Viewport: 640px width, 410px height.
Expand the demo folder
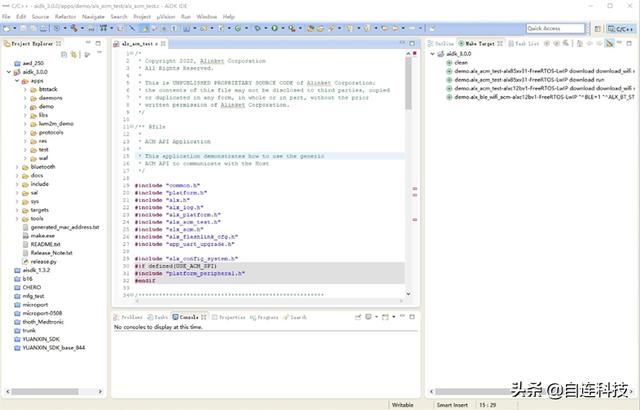pos(26,105)
